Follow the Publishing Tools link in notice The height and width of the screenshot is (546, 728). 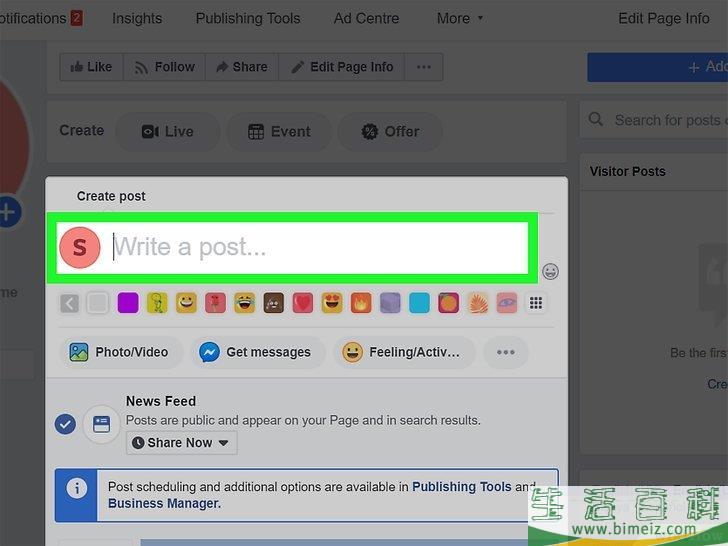click(x=462, y=487)
